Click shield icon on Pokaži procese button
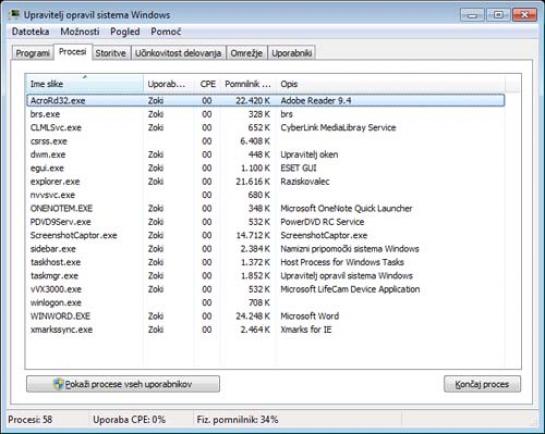The image size is (545, 434). (58, 384)
